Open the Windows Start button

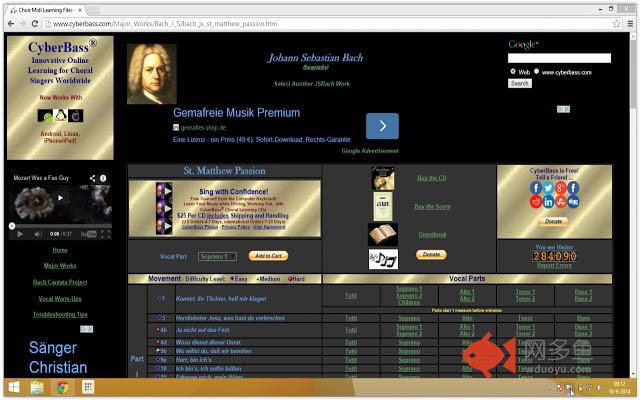14,387
